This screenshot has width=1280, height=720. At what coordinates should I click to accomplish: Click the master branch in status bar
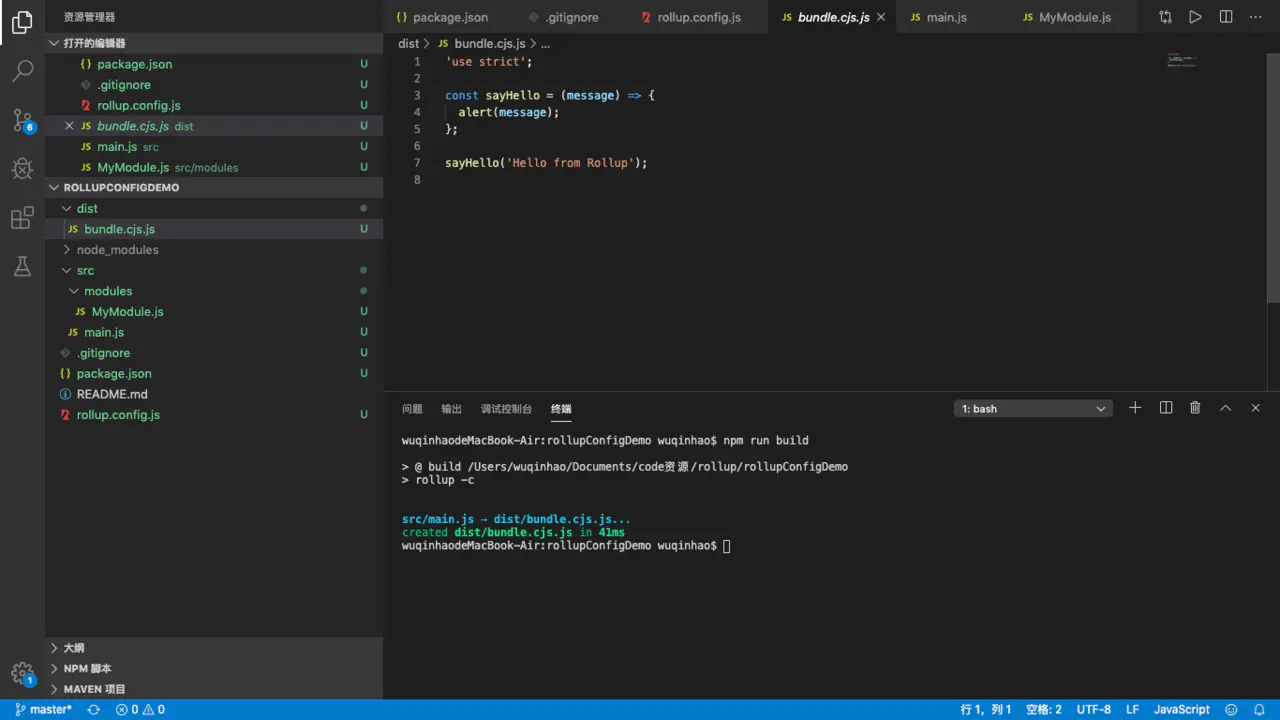click(44, 709)
